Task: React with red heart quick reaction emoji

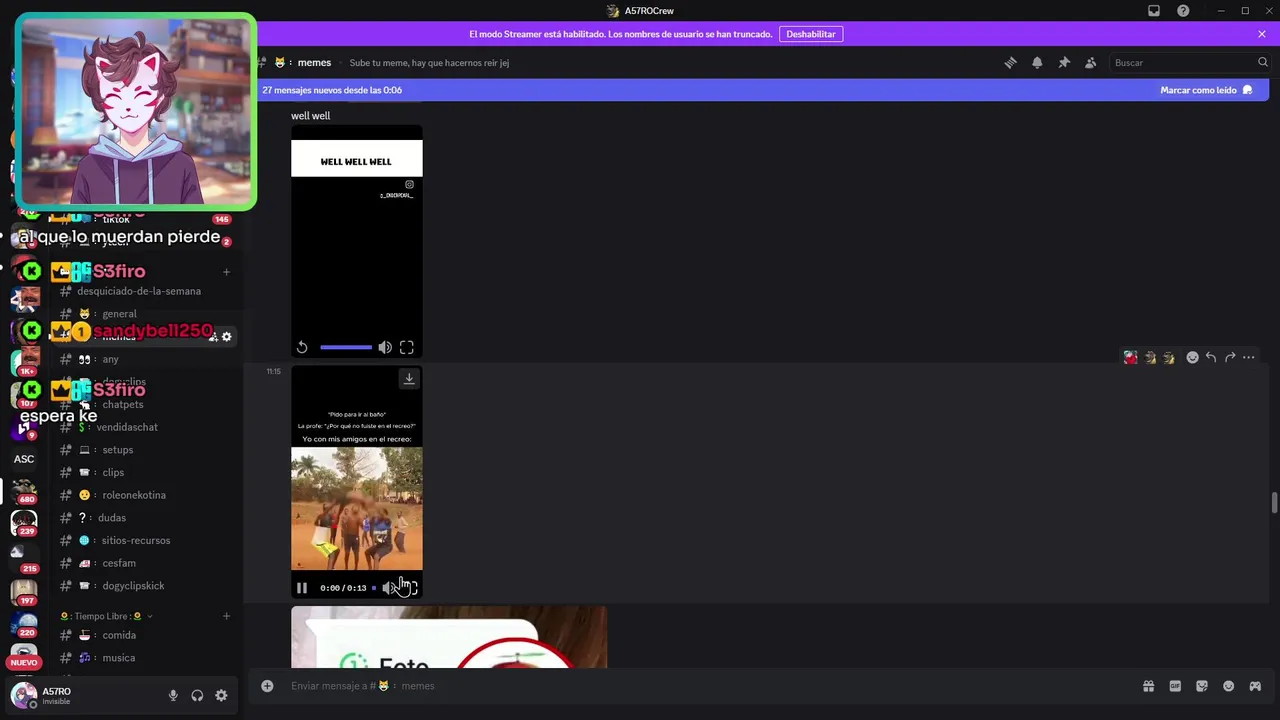Action: tap(1130, 357)
